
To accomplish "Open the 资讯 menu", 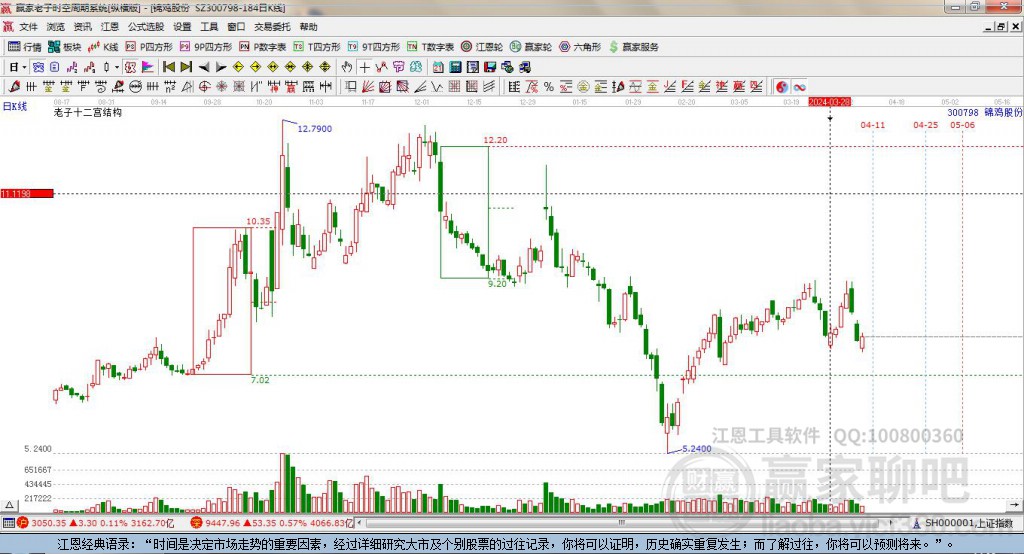I will [82, 27].
